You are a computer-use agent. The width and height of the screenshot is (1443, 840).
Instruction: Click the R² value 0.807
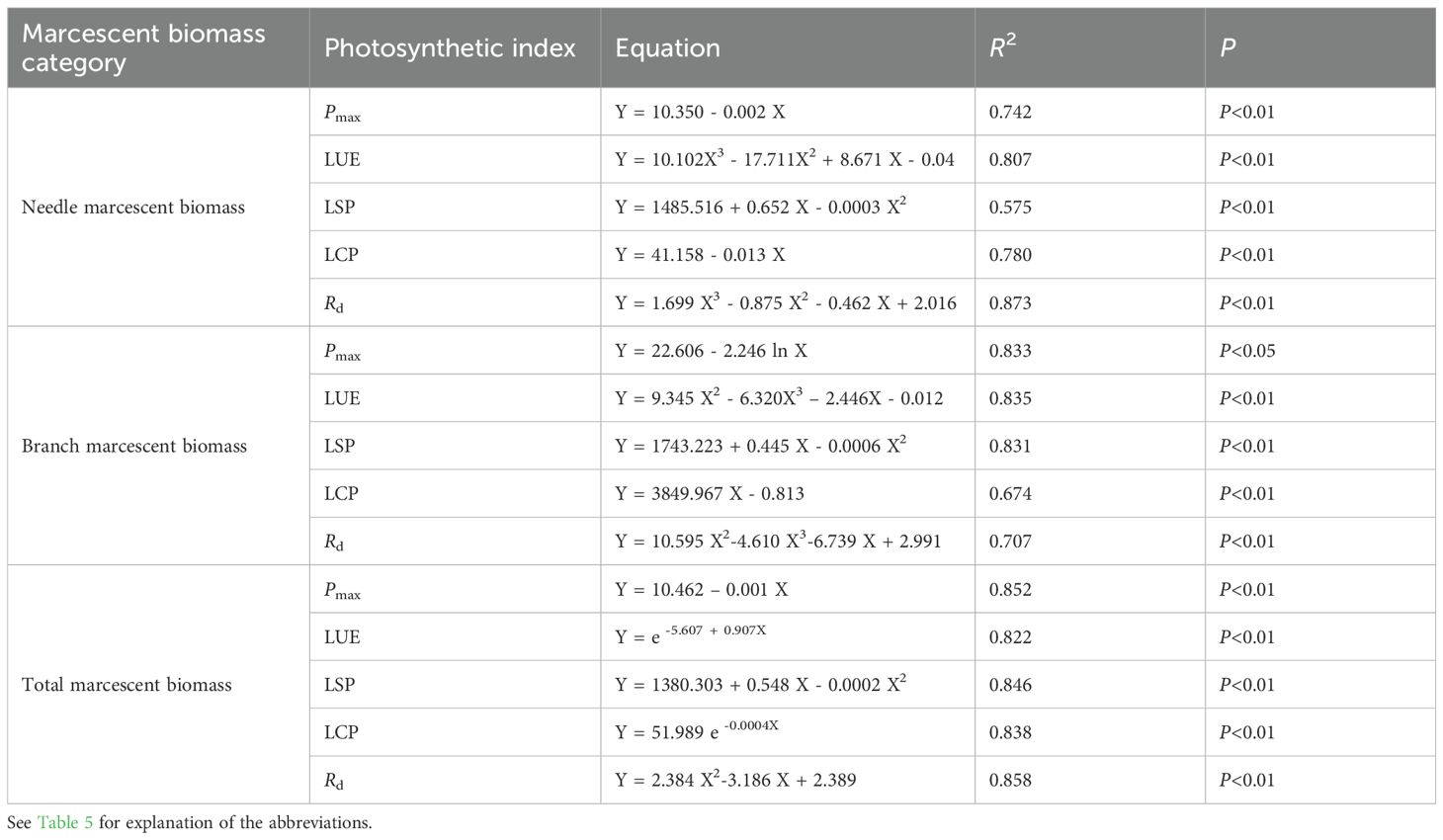pyautogui.click(x=1010, y=159)
